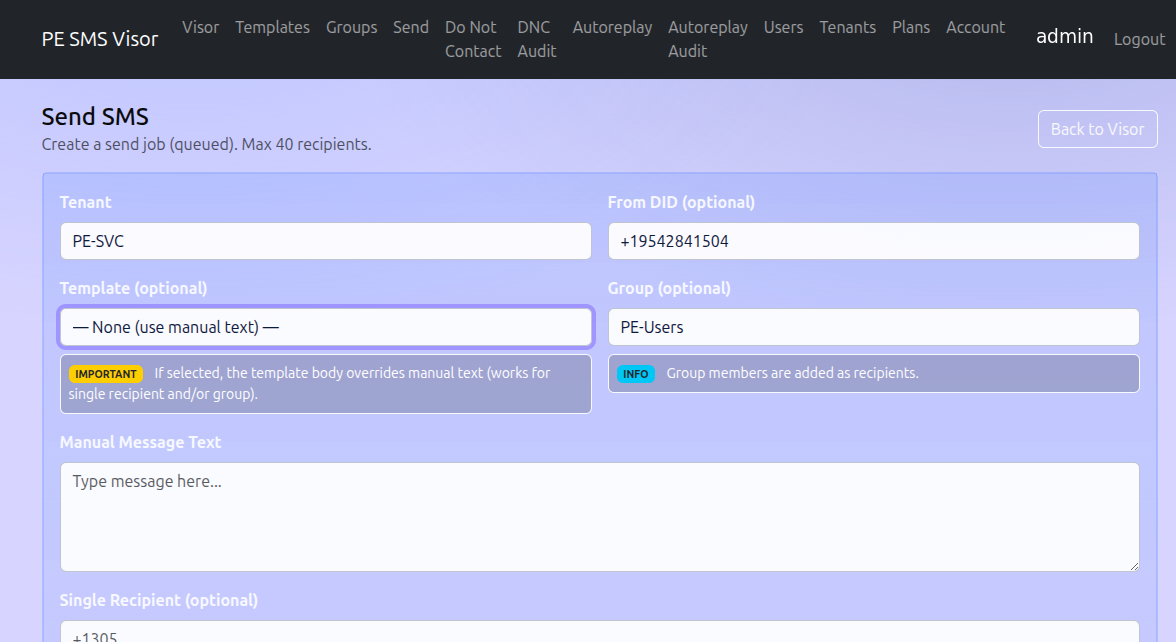
Task: Go to DNC Audit
Action: [x=536, y=39]
